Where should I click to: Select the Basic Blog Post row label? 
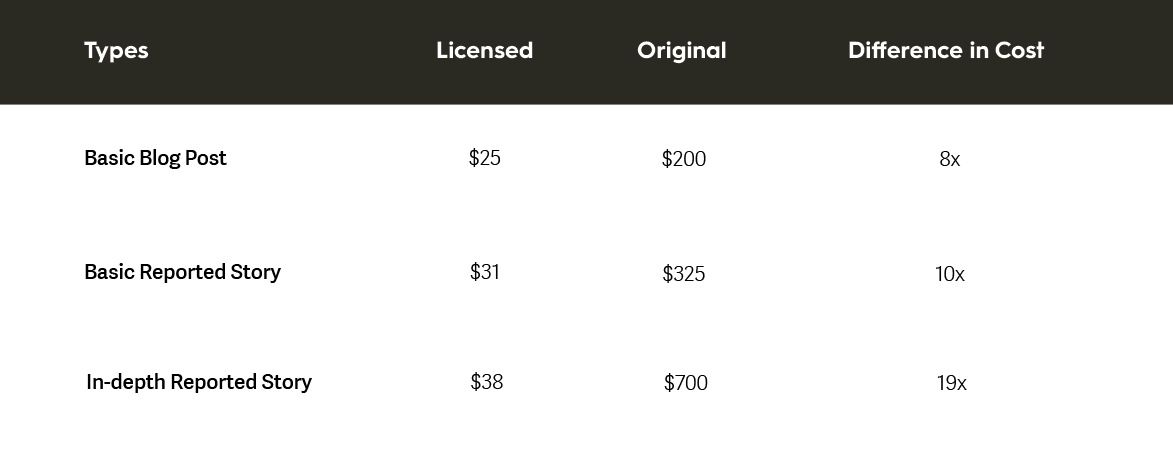pyautogui.click(x=155, y=158)
